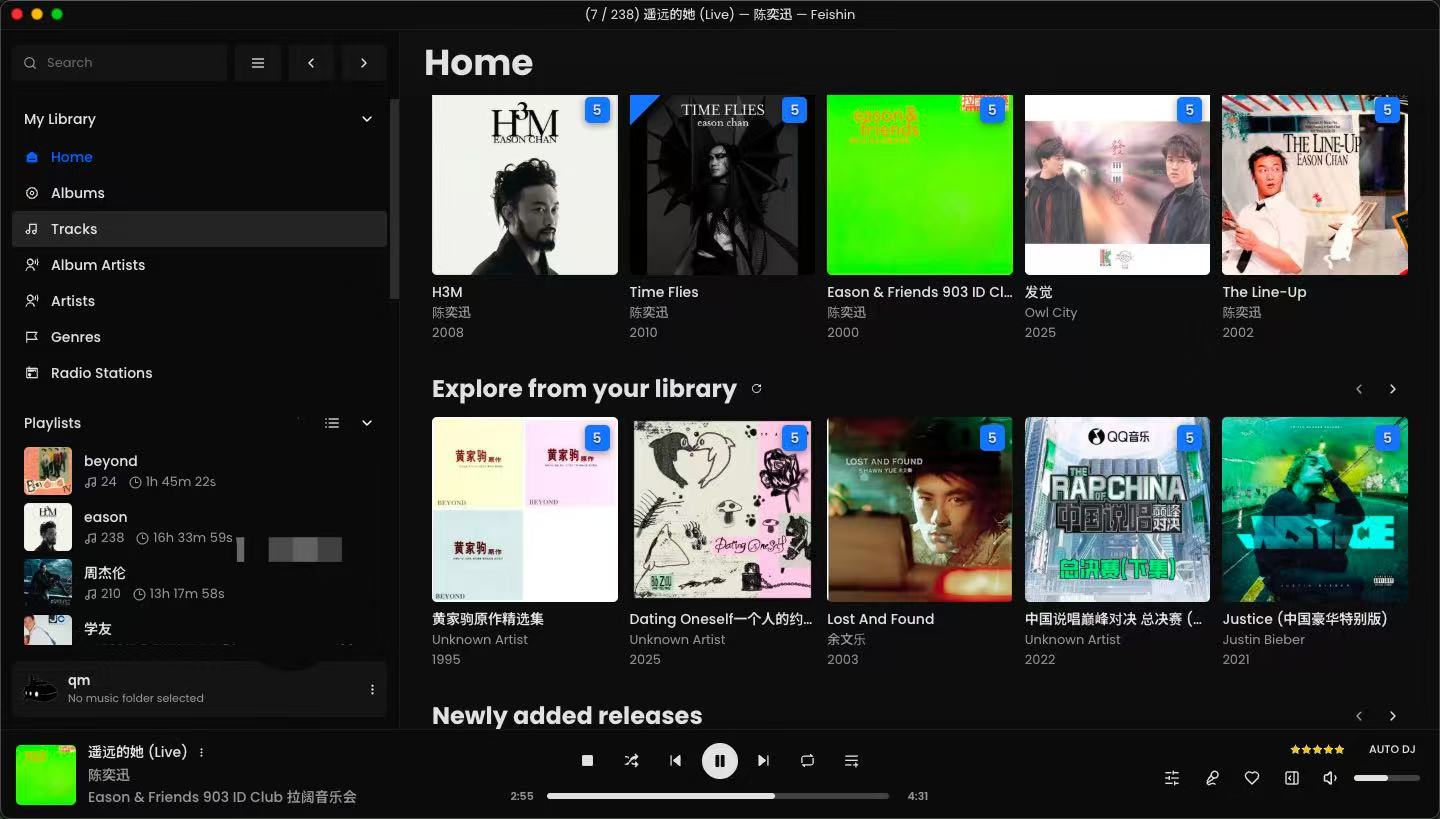Viewport: 1440px width, 819px height.
Task: Open the Rap of China album cover
Action: 1117,509
